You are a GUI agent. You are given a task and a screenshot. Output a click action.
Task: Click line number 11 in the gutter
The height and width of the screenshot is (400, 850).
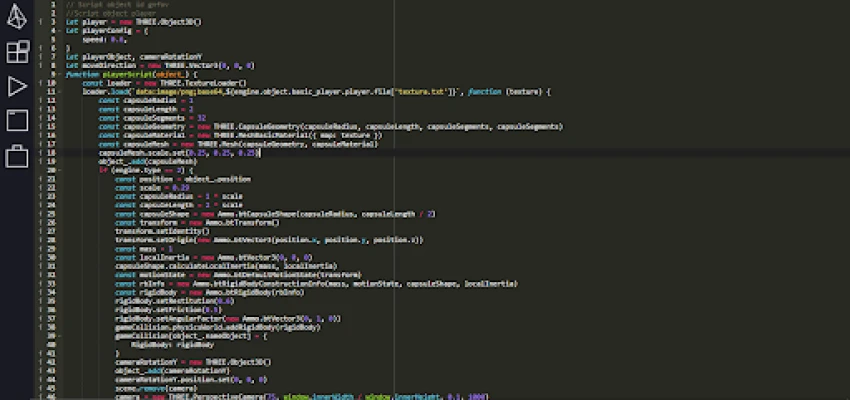pos(50,91)
